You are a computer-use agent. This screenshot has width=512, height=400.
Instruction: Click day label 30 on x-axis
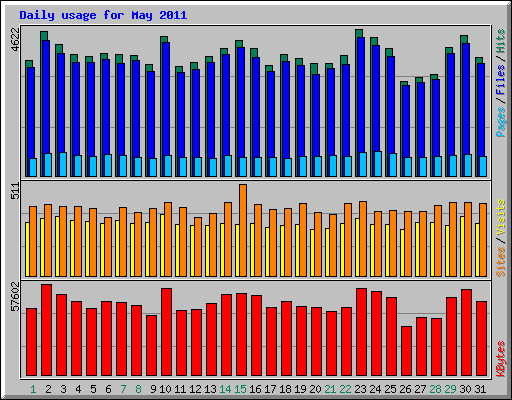point(465,389)
